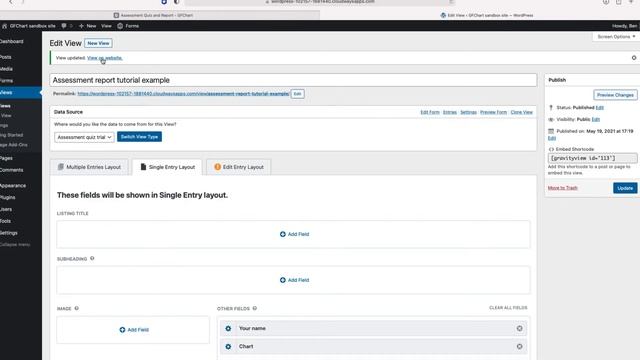
Task: Follow the View on website link
Action: [104, 58]
